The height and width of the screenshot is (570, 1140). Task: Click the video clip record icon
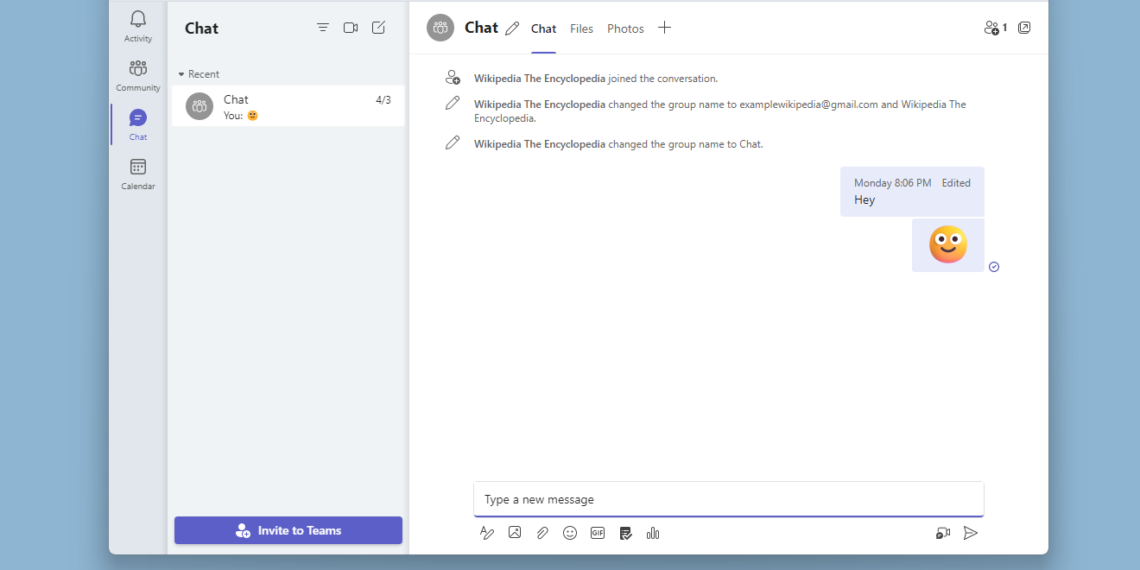pos(943,533)
